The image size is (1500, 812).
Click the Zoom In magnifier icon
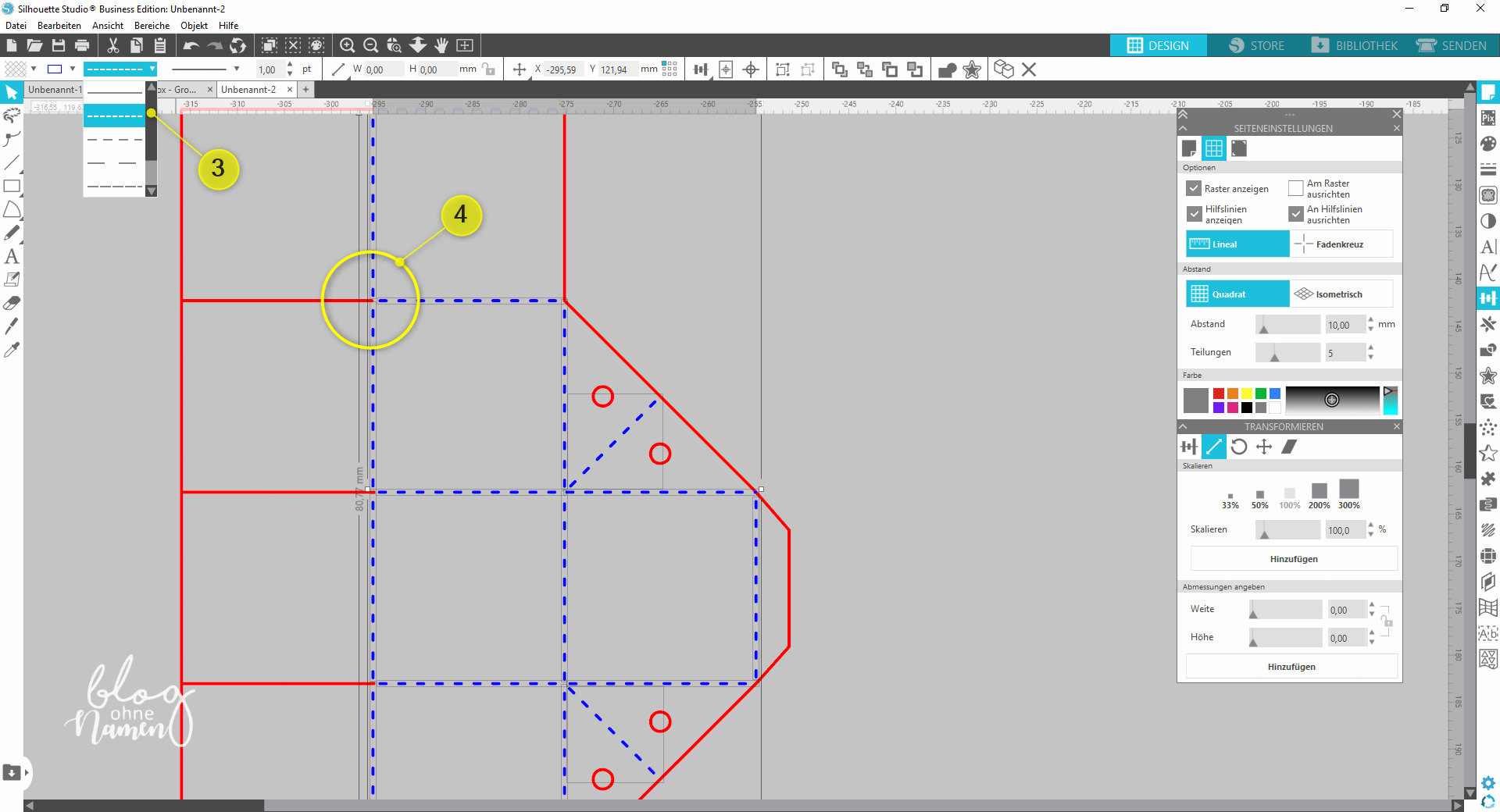[348, 46]
